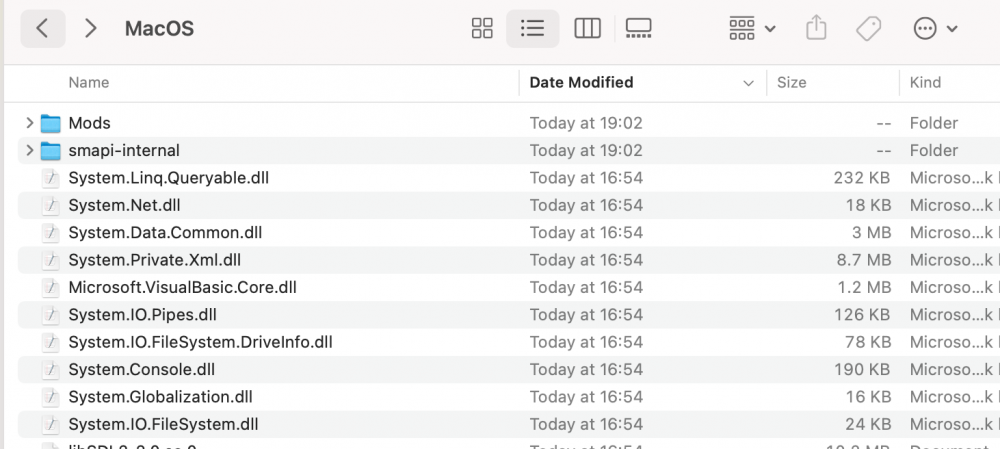Viewport: 1000px width, 449px height.
Task: Open the More actions ellipsis menu
Action: click(935, 28)
